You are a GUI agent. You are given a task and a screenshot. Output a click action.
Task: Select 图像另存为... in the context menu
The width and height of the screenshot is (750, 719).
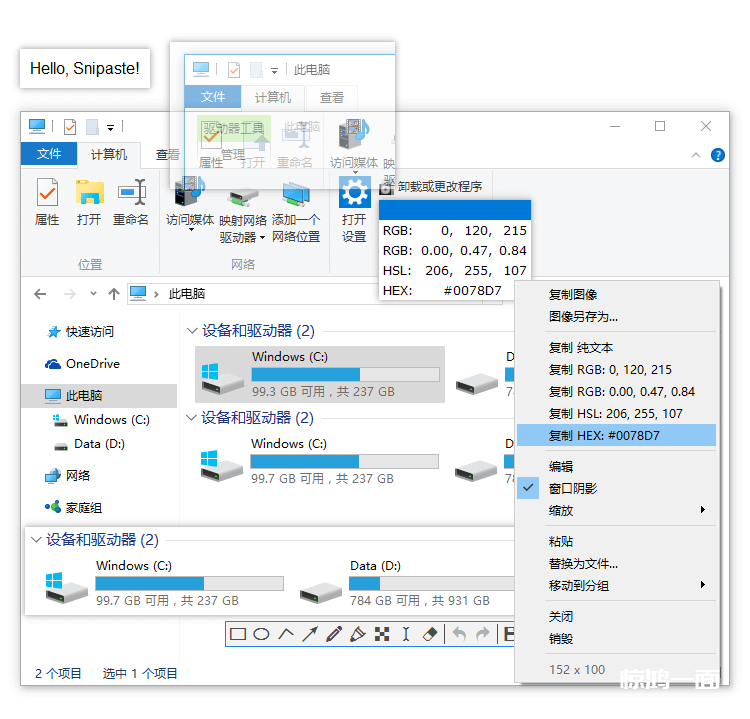(583, 316)
